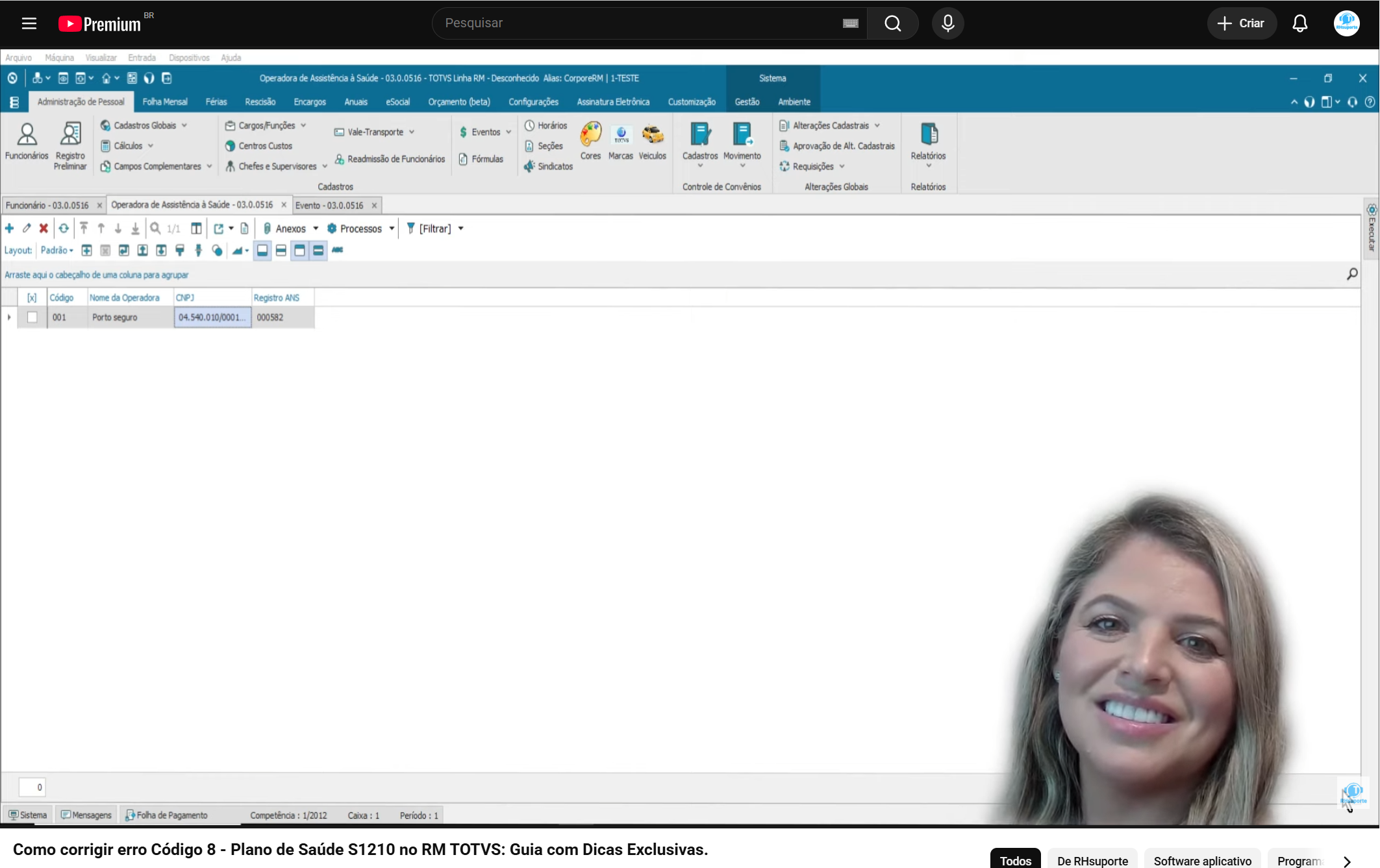Image resolution: width=1380 pixels, height=868 pixels.
Task: Click the pencil edit record icon
Action: (x=27, y=229)
